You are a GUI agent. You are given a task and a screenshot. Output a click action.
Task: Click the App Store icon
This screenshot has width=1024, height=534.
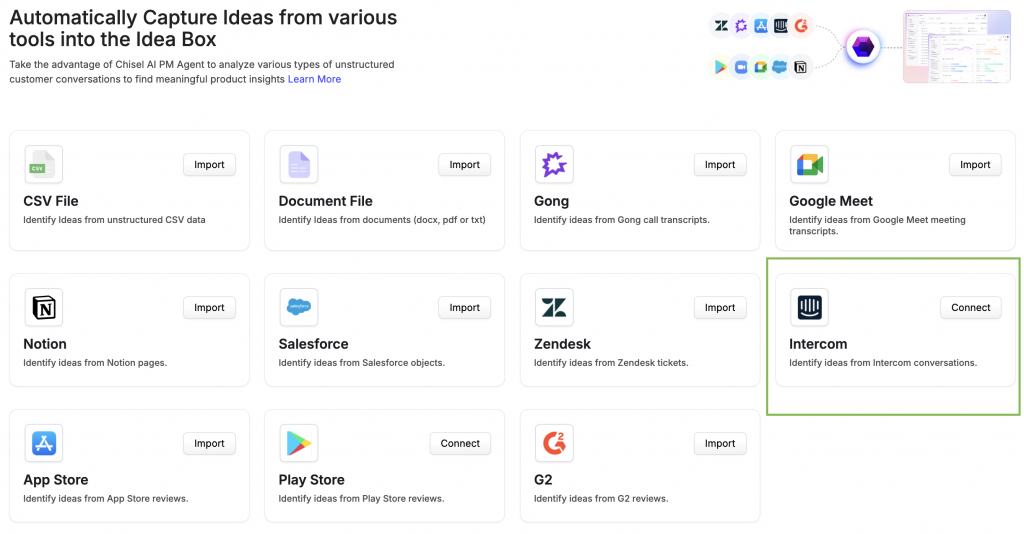(43, 443)
